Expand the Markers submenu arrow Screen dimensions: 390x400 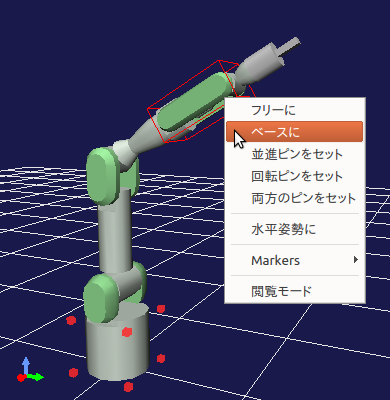click(356, 260)
